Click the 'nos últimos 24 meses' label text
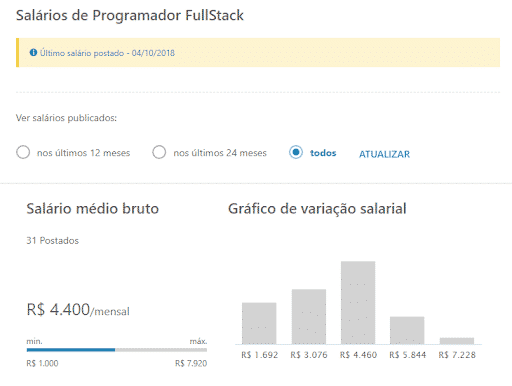512x386 pixels. 220,153
